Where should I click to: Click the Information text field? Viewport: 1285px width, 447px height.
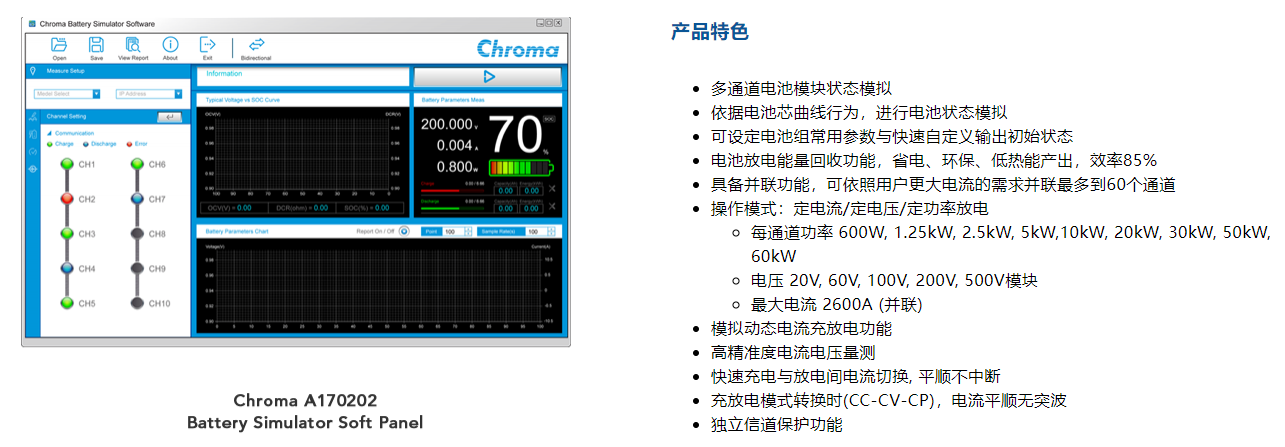[x=303, y=76]
